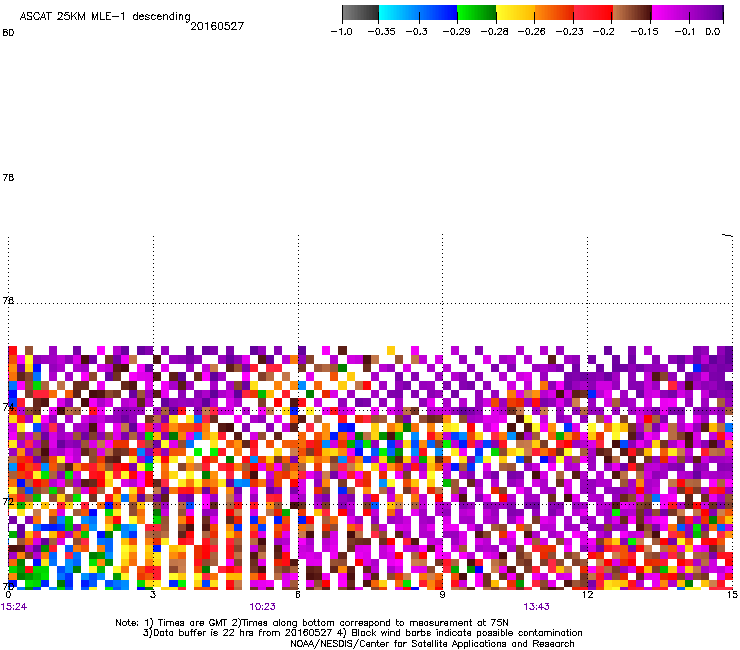
Task: Click the longitude label '0' on the bottom axis
Action: (x=8, y=595)
